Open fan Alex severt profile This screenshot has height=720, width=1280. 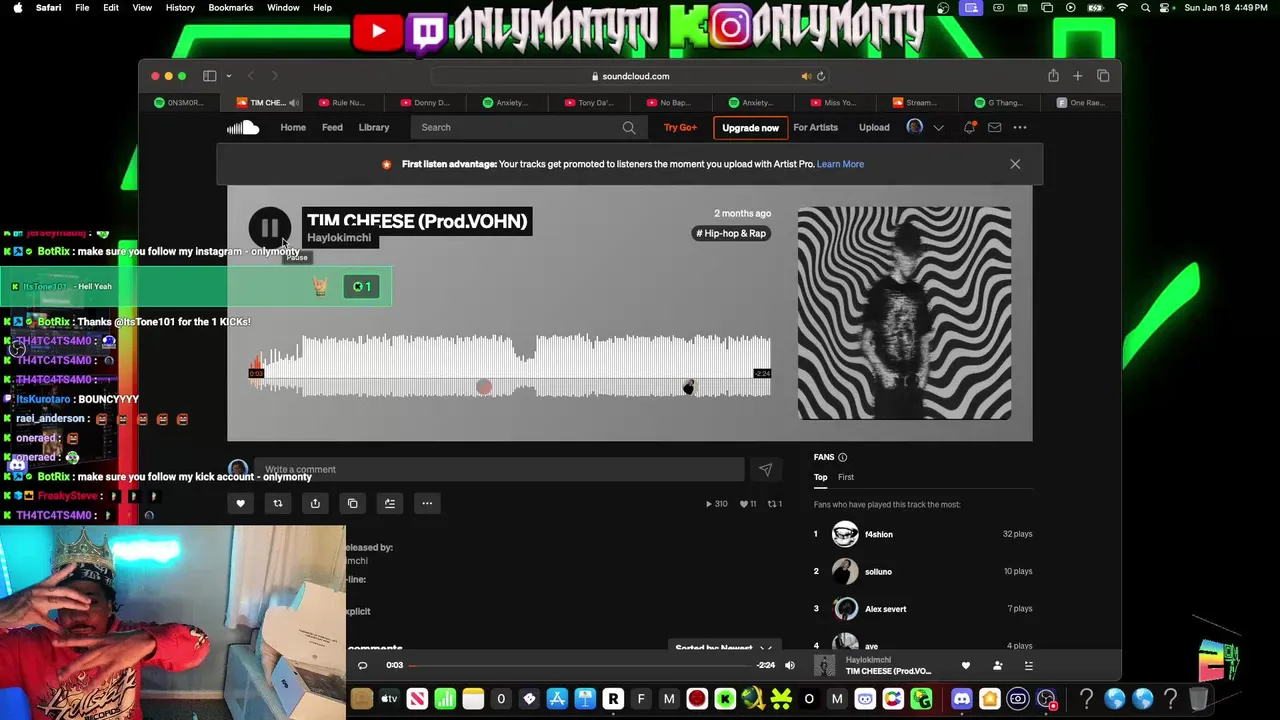[x=885, y=608]
